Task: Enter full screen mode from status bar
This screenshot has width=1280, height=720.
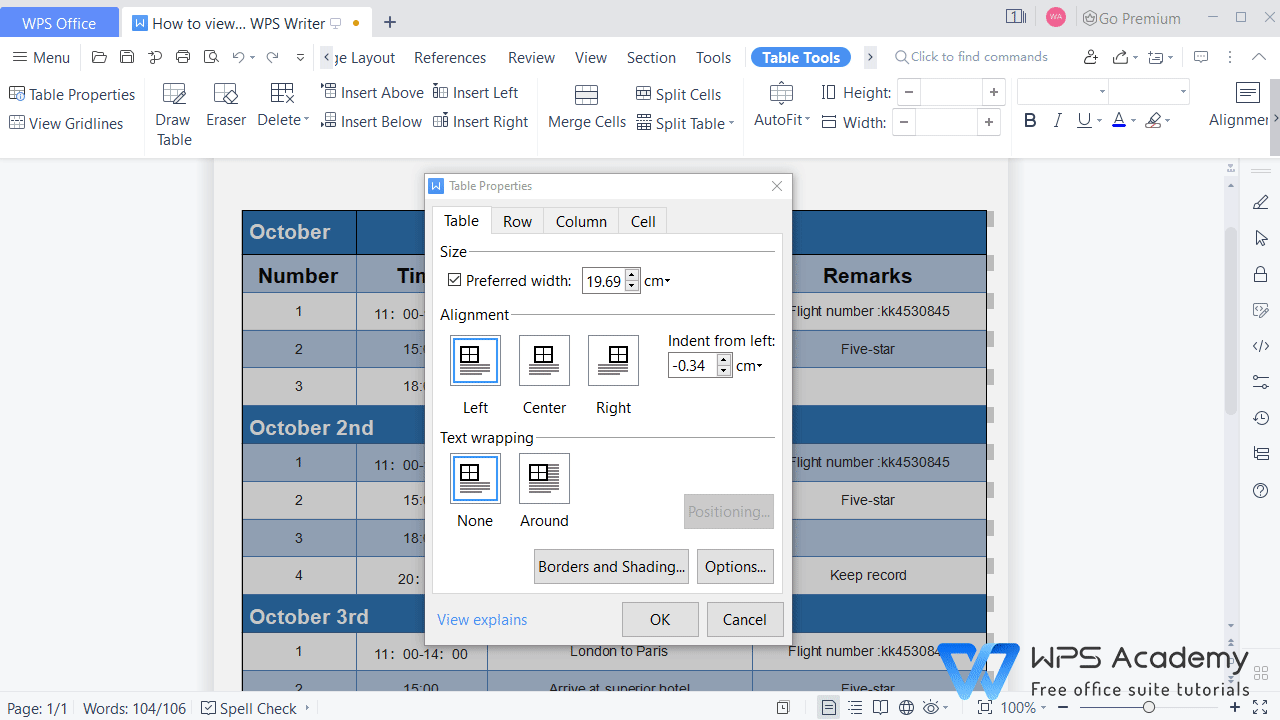Action: coord(1263,708)
